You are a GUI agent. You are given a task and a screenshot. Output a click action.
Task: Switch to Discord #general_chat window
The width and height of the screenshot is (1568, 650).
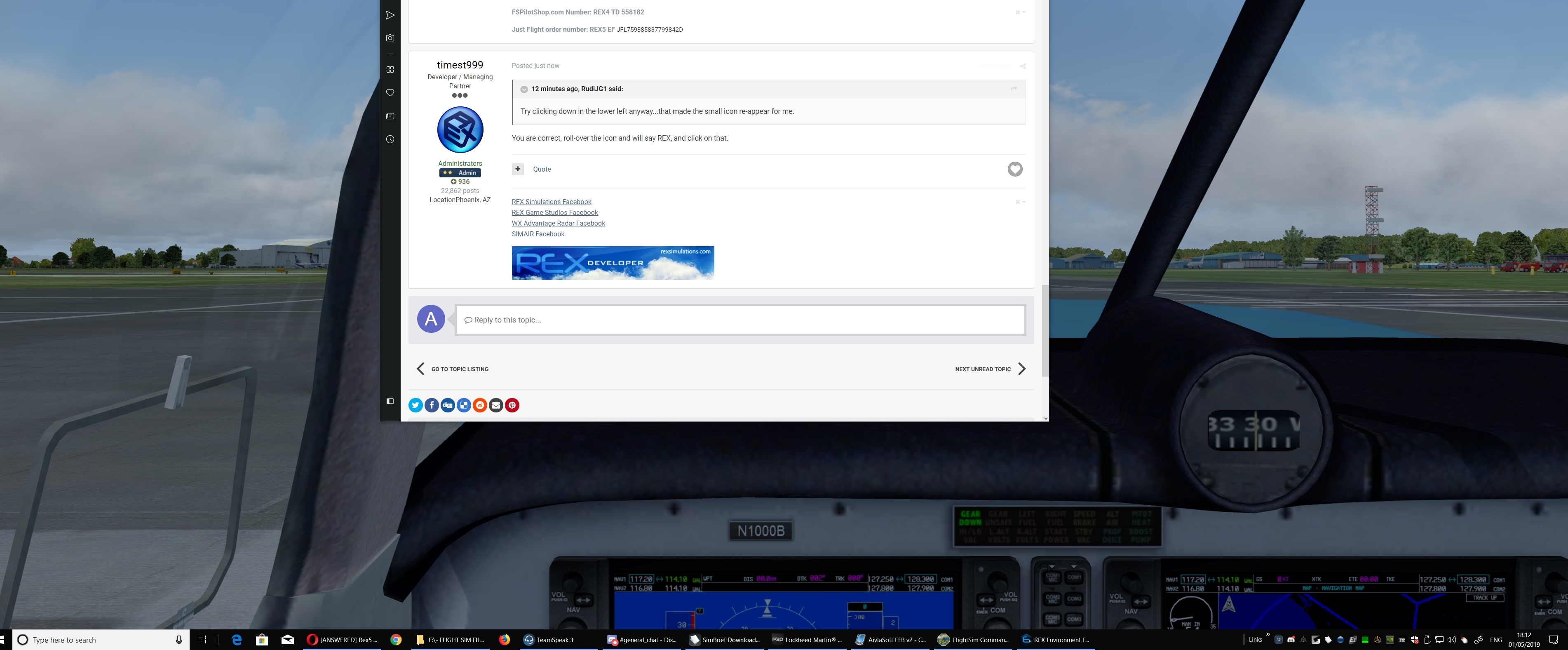pyautogui.click(x=642, y=640)
